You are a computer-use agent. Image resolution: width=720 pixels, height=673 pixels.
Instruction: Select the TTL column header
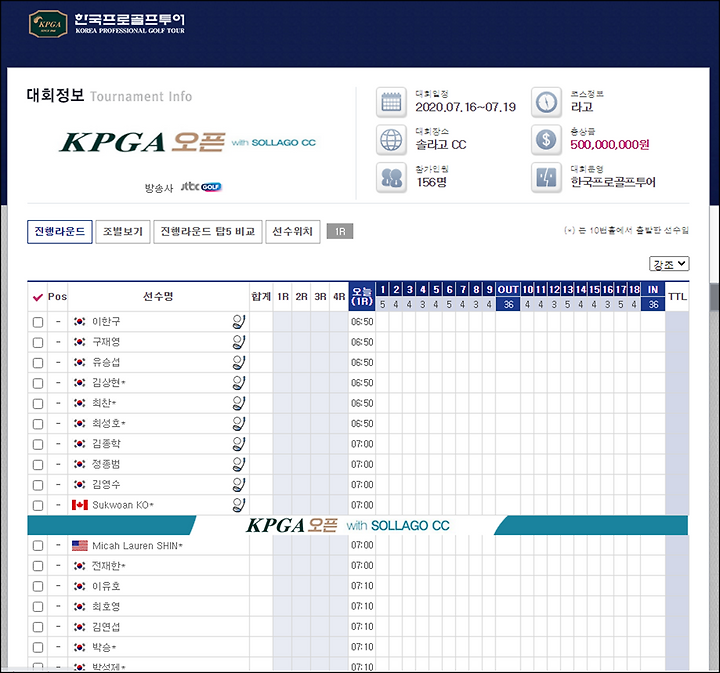click(x=677, y=297)
